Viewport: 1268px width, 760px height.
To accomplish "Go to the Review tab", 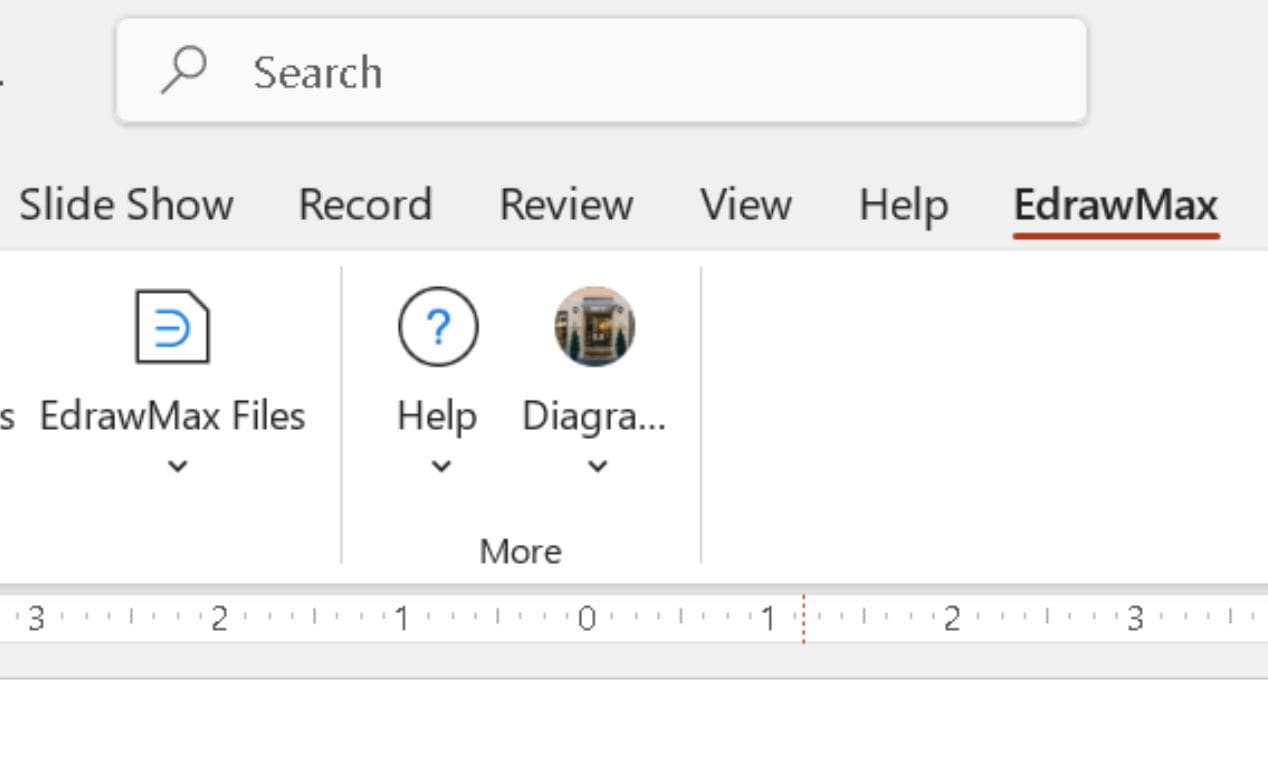I will point(566,205).
